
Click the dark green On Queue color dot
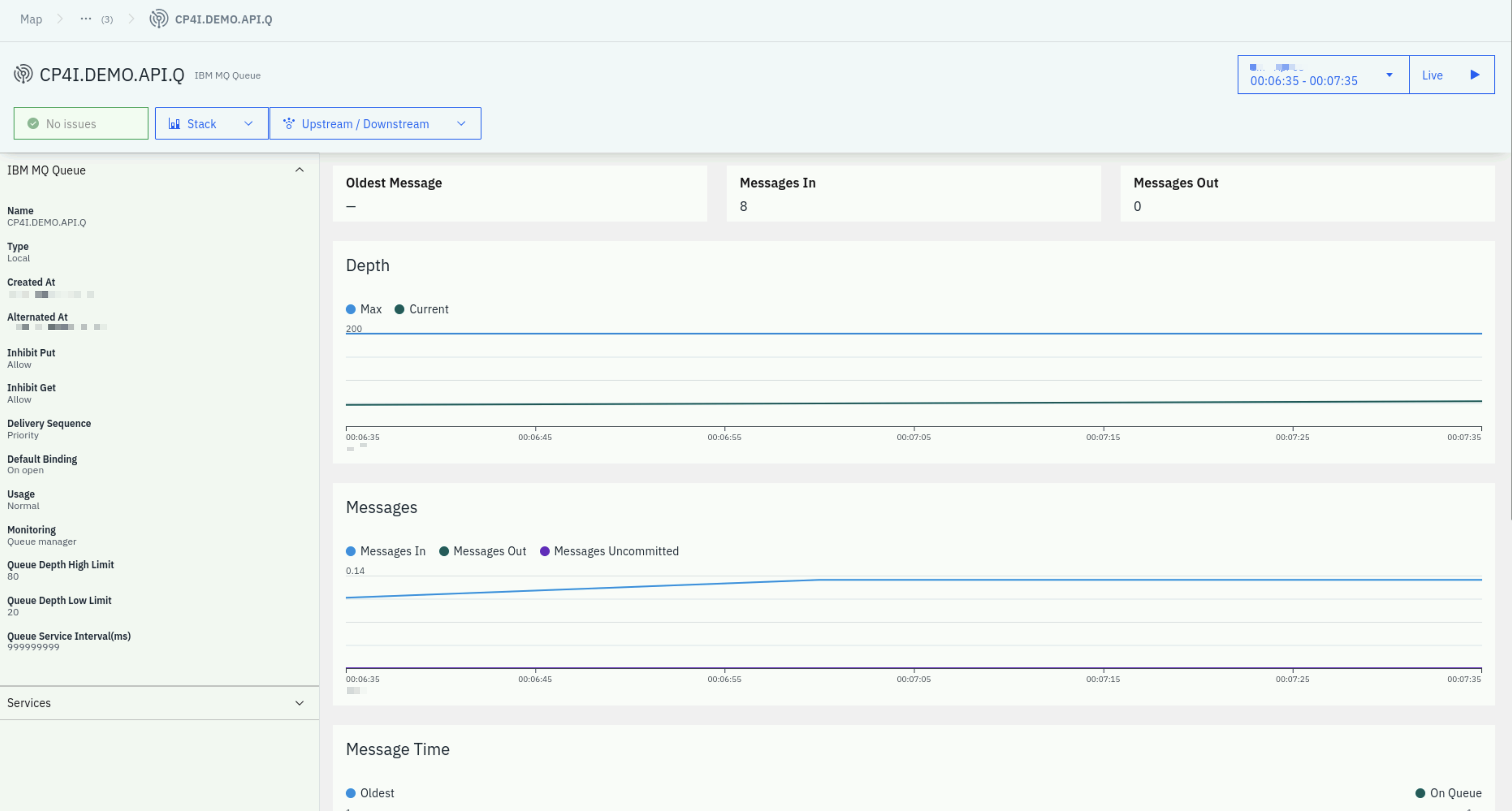coord(1420,793)
